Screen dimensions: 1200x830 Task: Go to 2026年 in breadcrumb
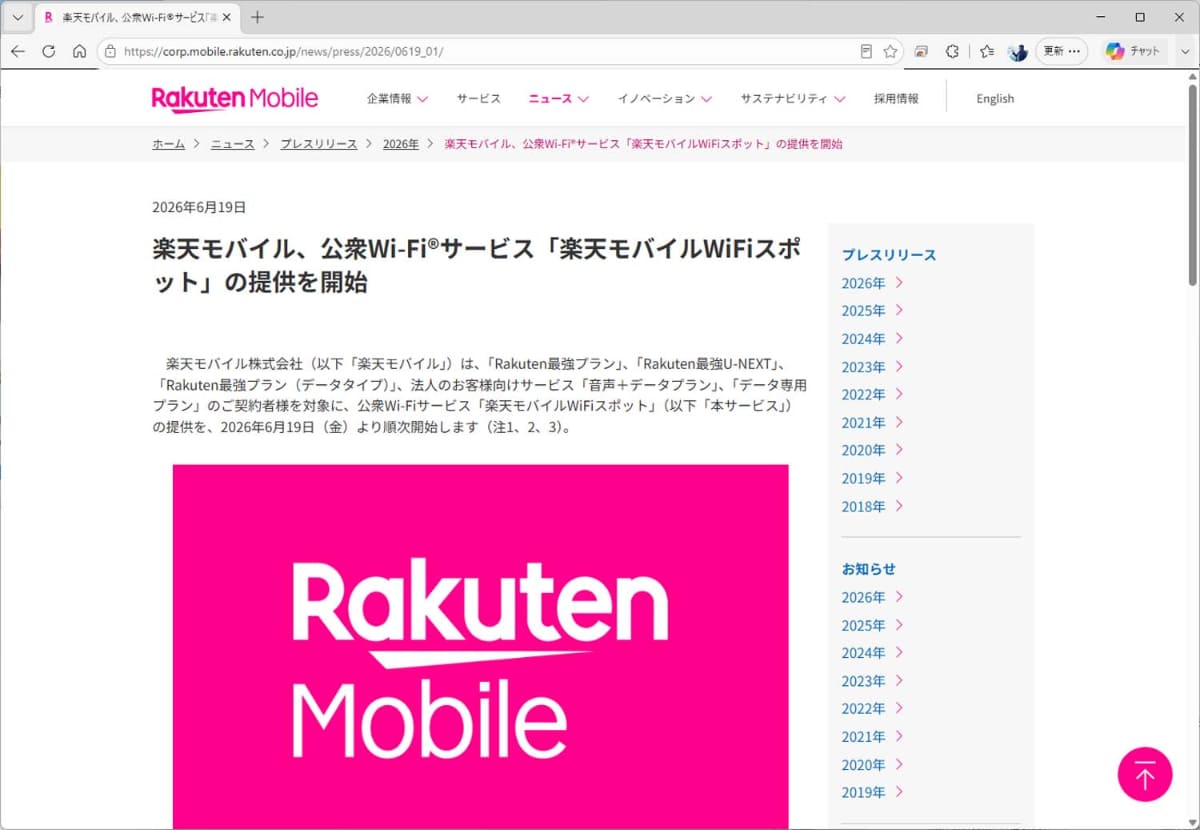(401, 144)
